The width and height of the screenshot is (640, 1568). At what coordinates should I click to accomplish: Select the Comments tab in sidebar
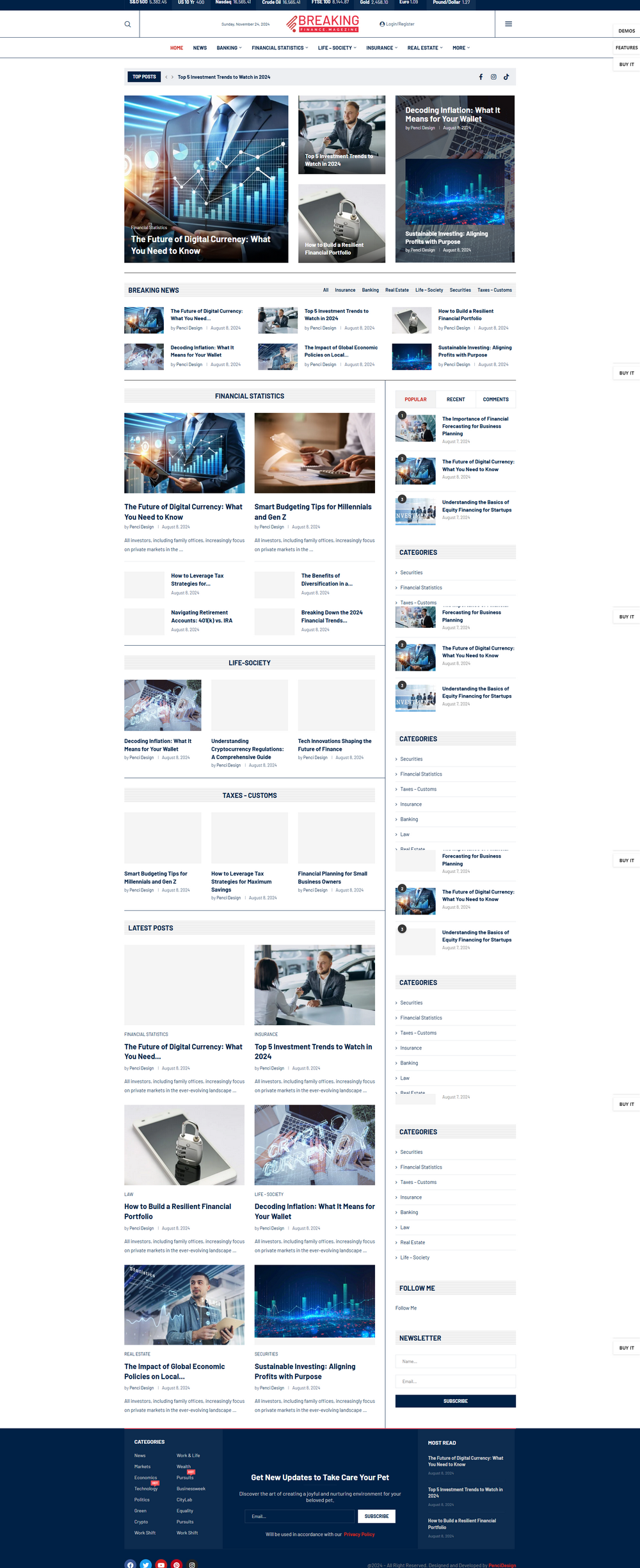tap(495, 399)
